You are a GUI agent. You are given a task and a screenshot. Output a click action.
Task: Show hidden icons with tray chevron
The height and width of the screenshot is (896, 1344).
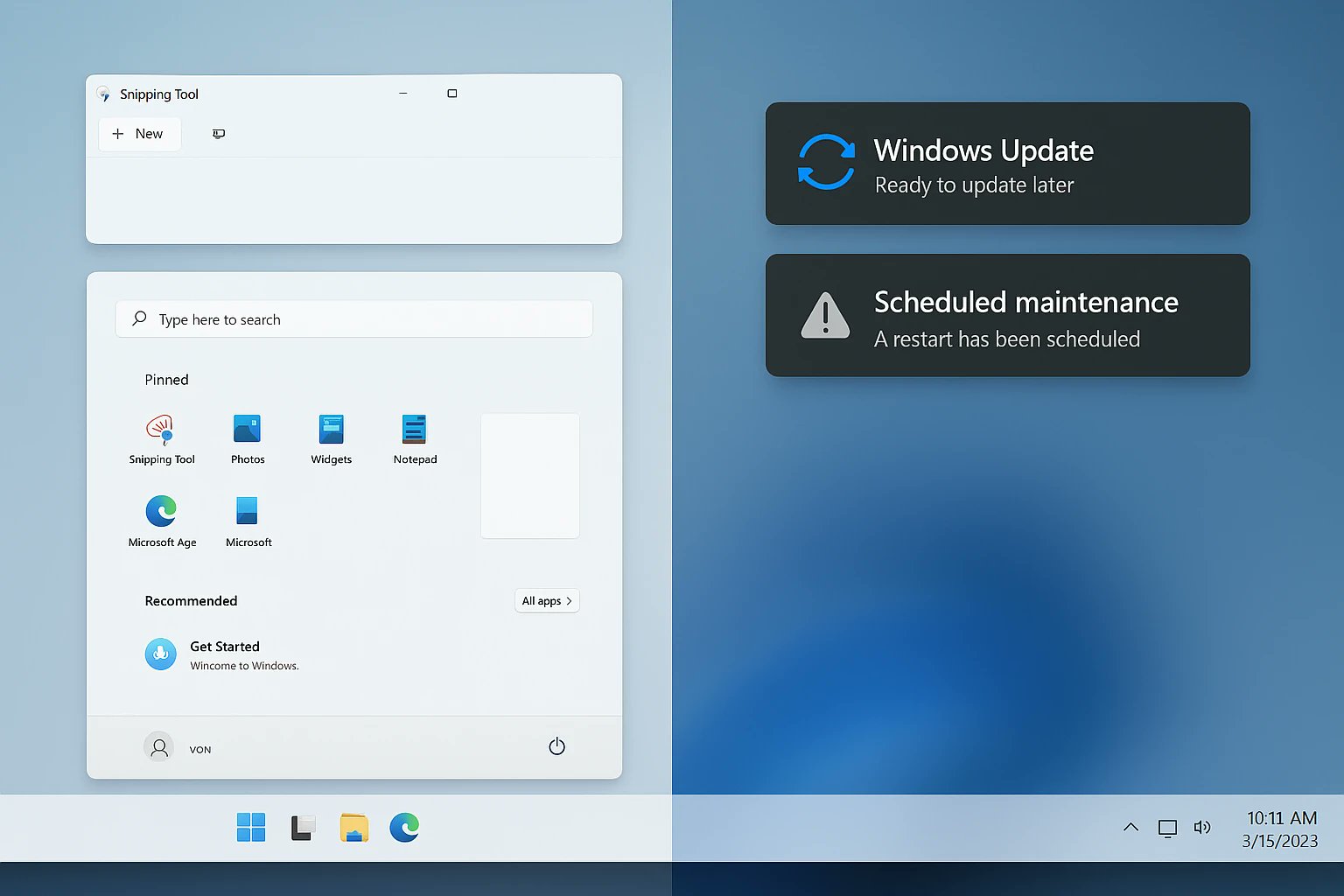[x=1130, y=827]
